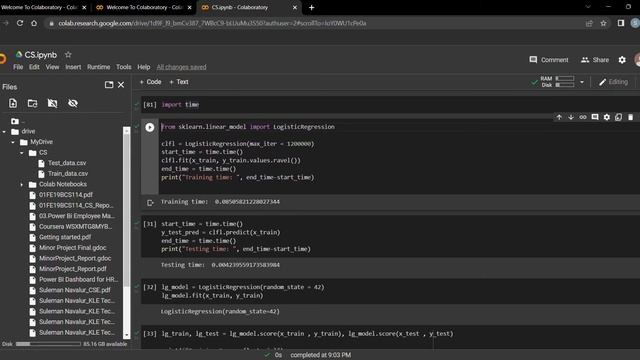Screen dimensions: 640x360
Task: Select Test_data.csv file
Action: [x=67, y=163]
